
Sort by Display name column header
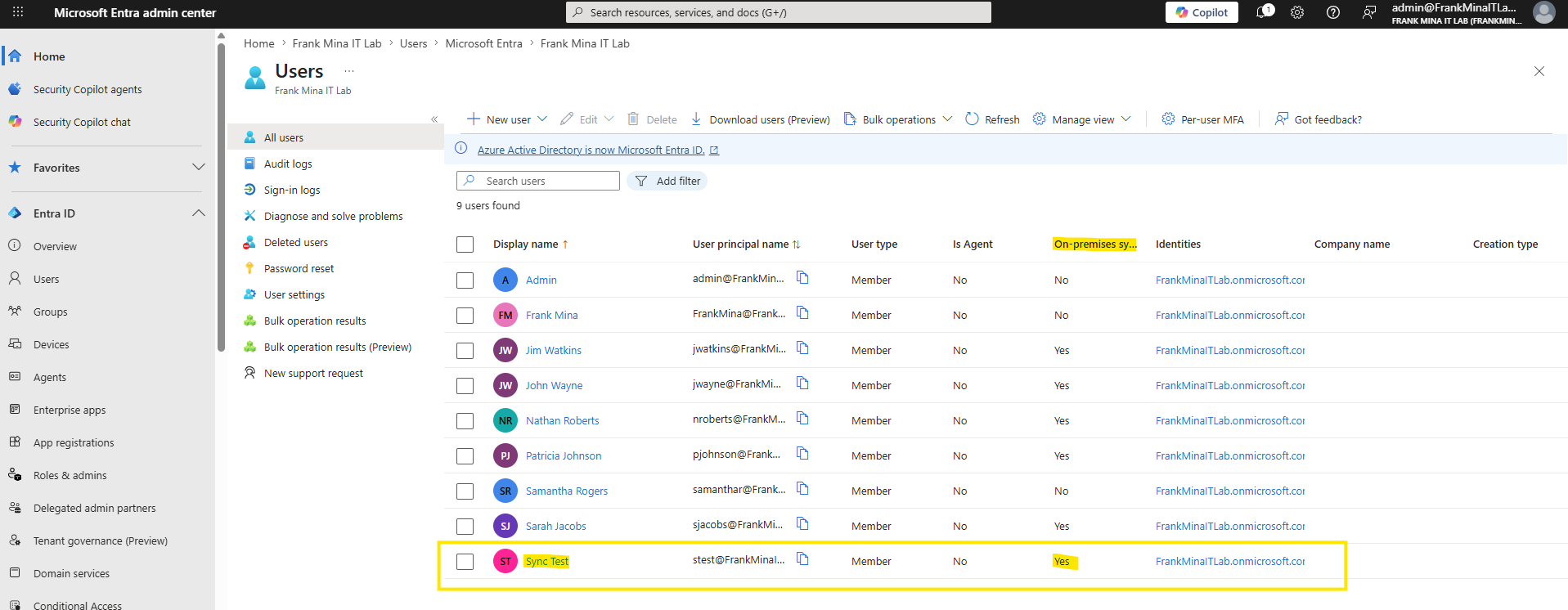click(526, 244)
